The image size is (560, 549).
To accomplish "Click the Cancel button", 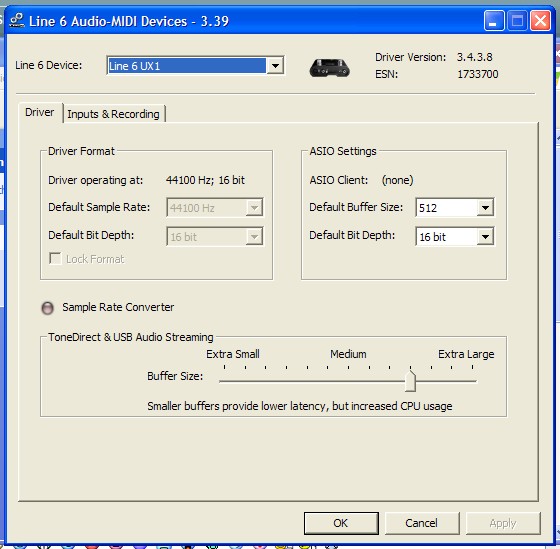I will pyautogui.click(x=422, y=523).
